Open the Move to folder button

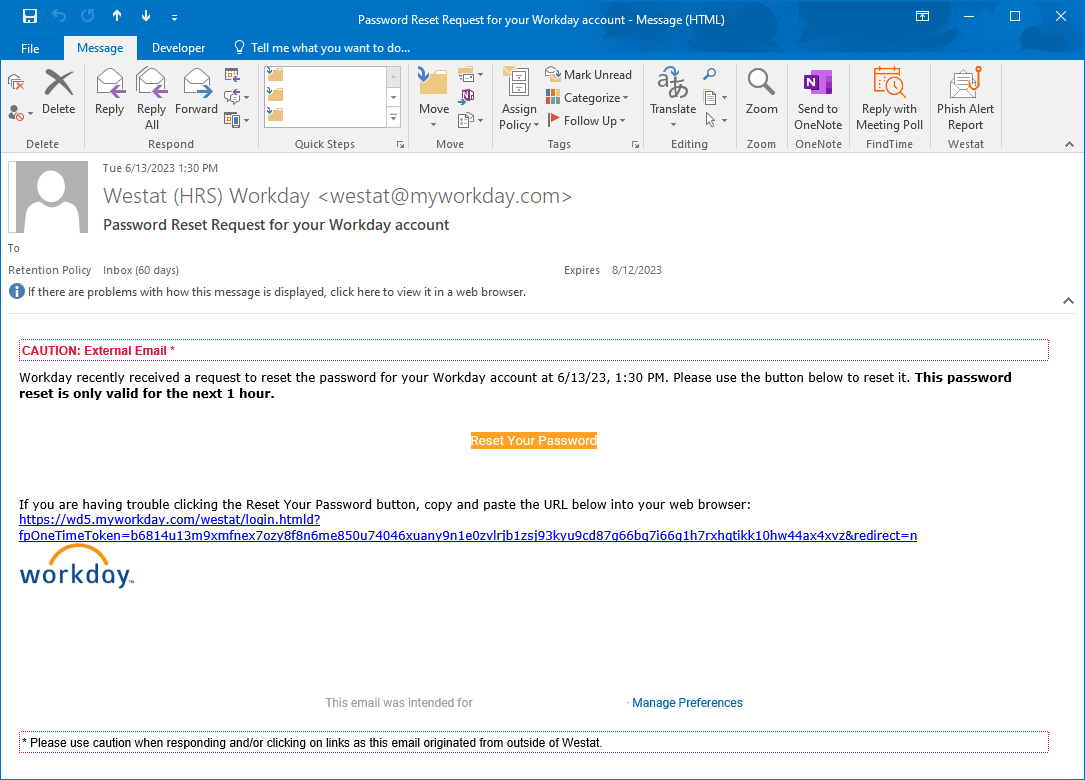(434, 98)
